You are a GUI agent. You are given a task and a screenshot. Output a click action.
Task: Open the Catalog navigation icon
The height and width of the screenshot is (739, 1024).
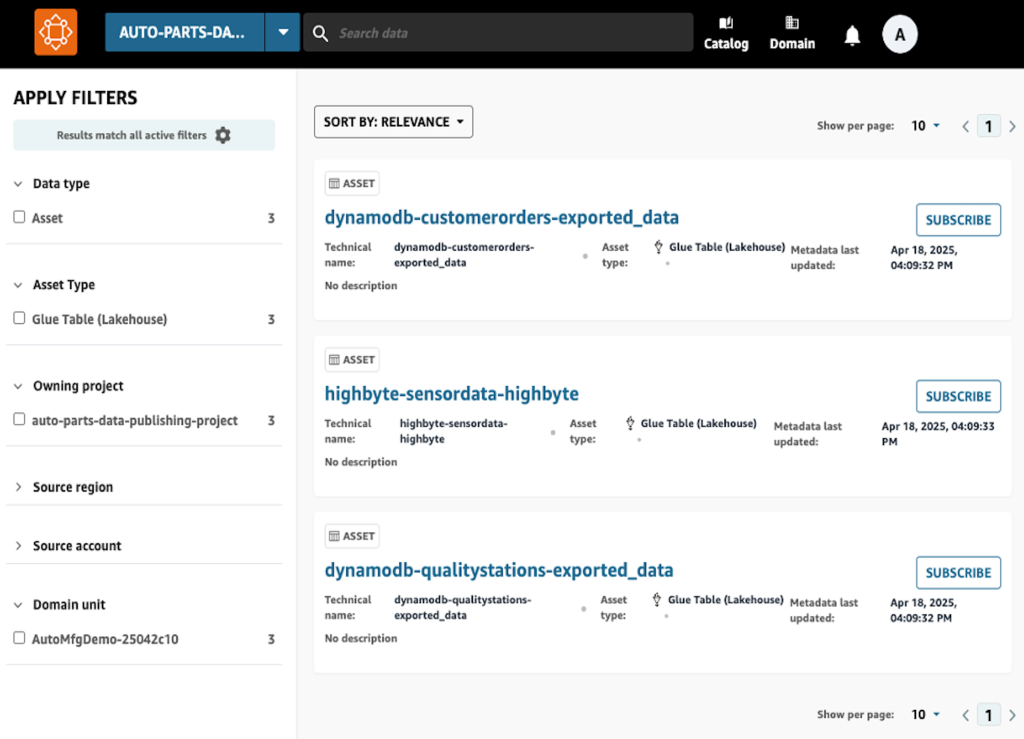click(726, 33)
